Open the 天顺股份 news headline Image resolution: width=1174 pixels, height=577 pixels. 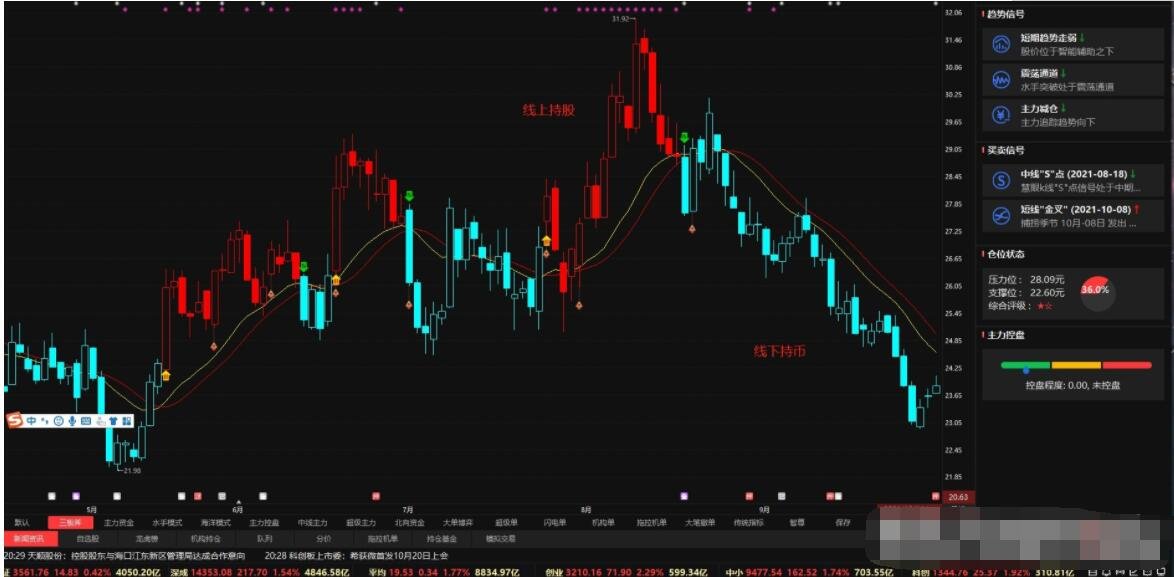click(124, 556)
